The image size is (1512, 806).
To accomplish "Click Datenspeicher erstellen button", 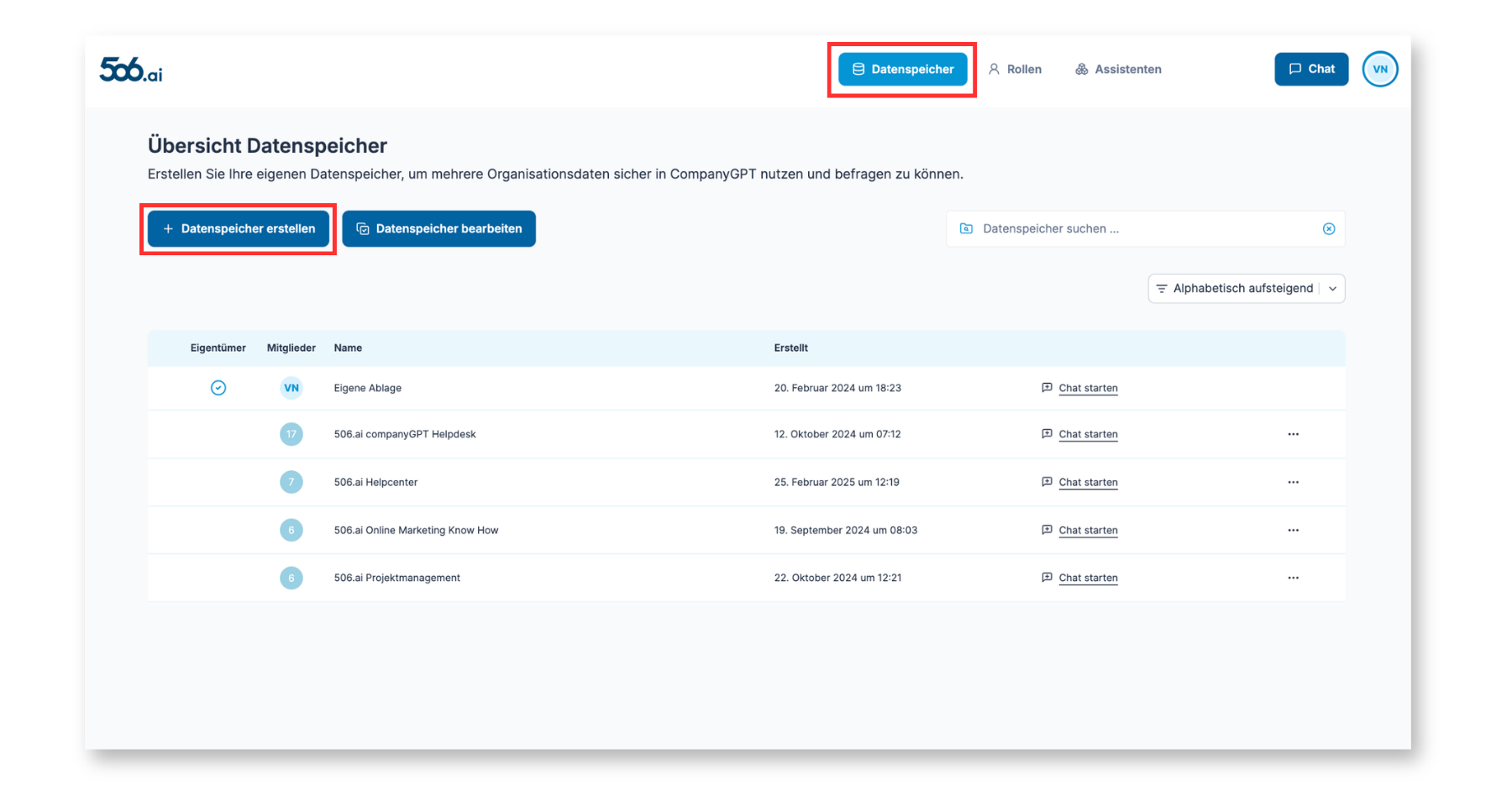I will click(239, 228).
